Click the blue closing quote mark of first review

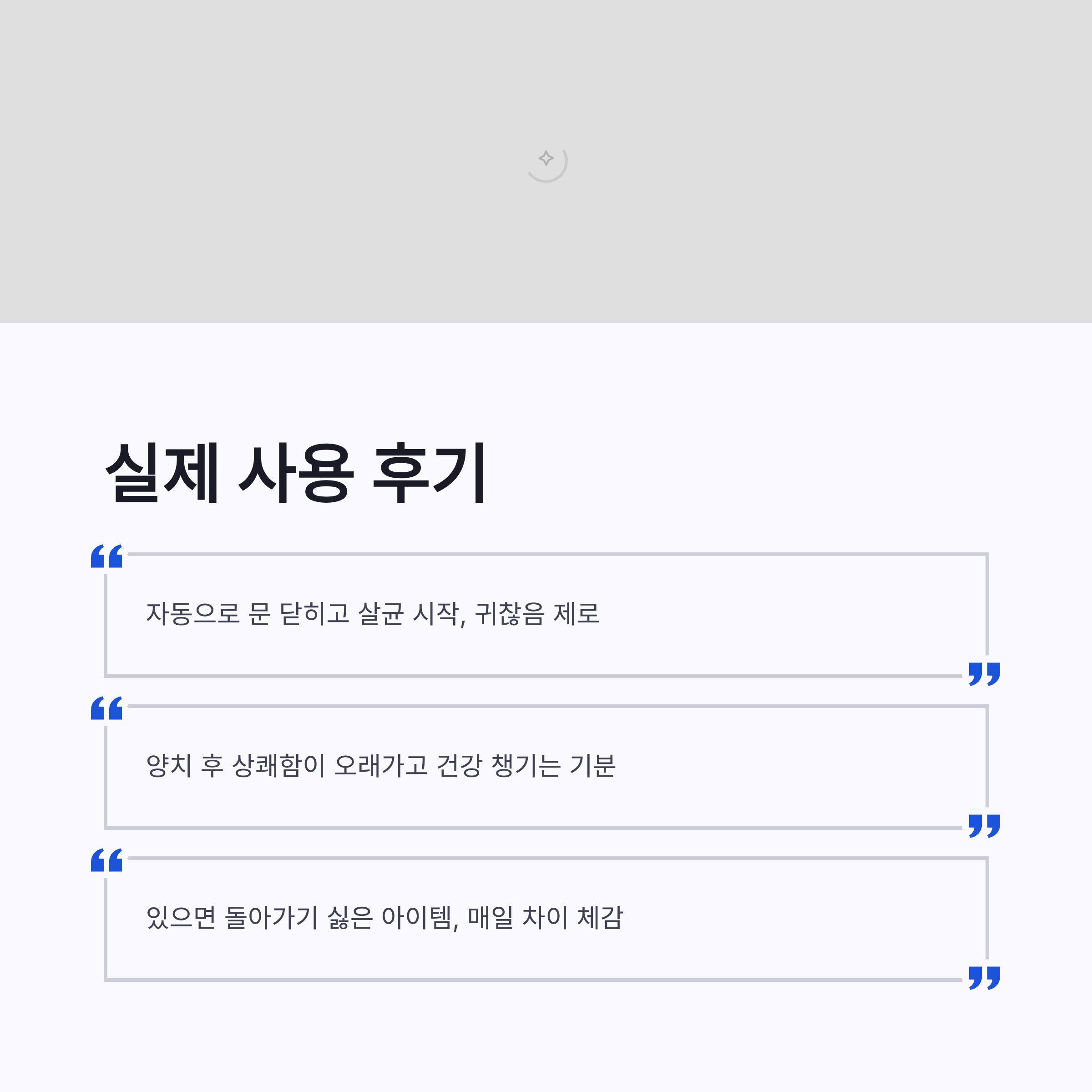(x=984, y=674)
